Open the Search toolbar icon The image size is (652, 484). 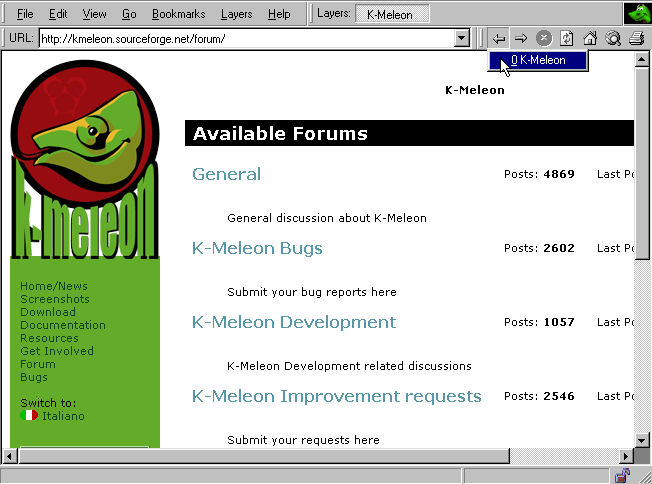pyautogui.click(x=613, y=38)
